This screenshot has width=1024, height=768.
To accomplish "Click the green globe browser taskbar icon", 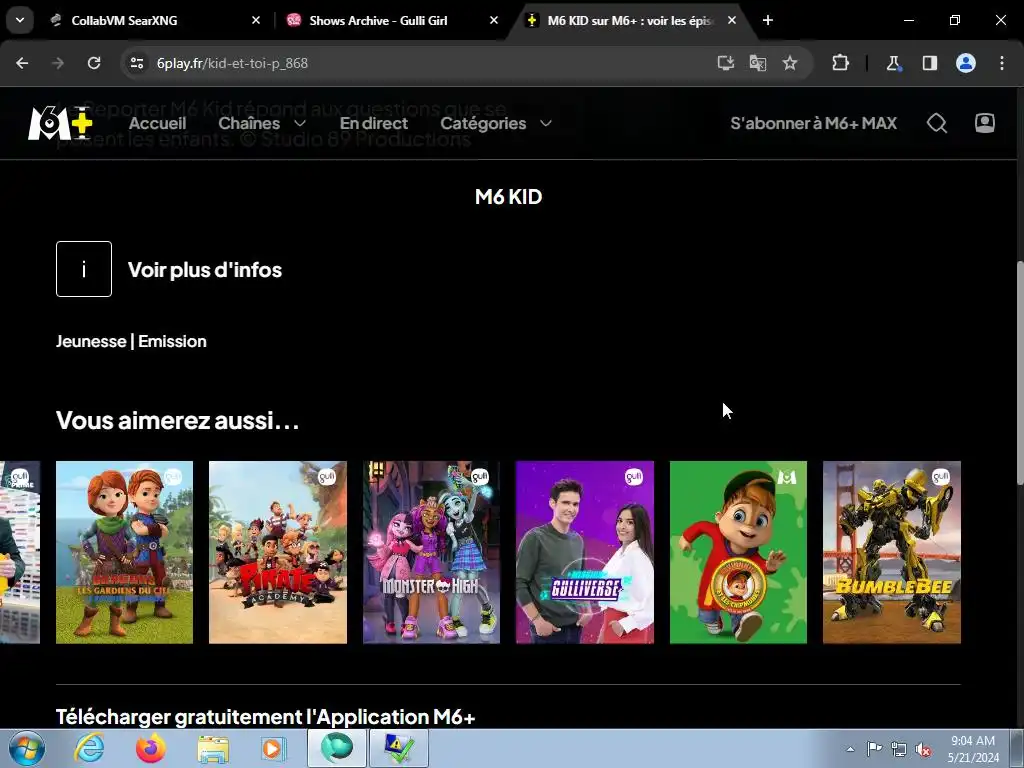I will 336,748.
